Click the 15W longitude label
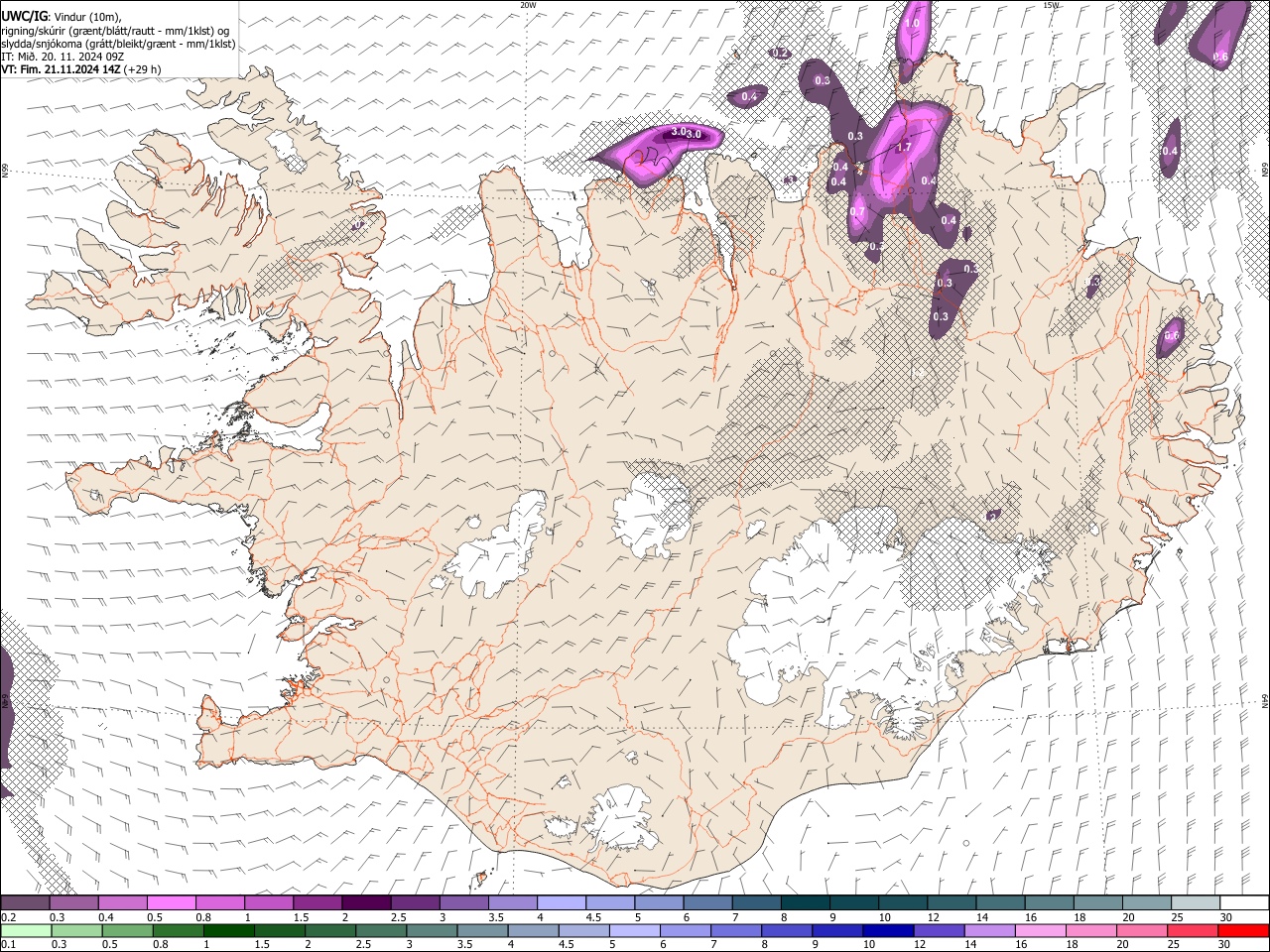The image size is (1270, 952). click(x=1051, y=5)
